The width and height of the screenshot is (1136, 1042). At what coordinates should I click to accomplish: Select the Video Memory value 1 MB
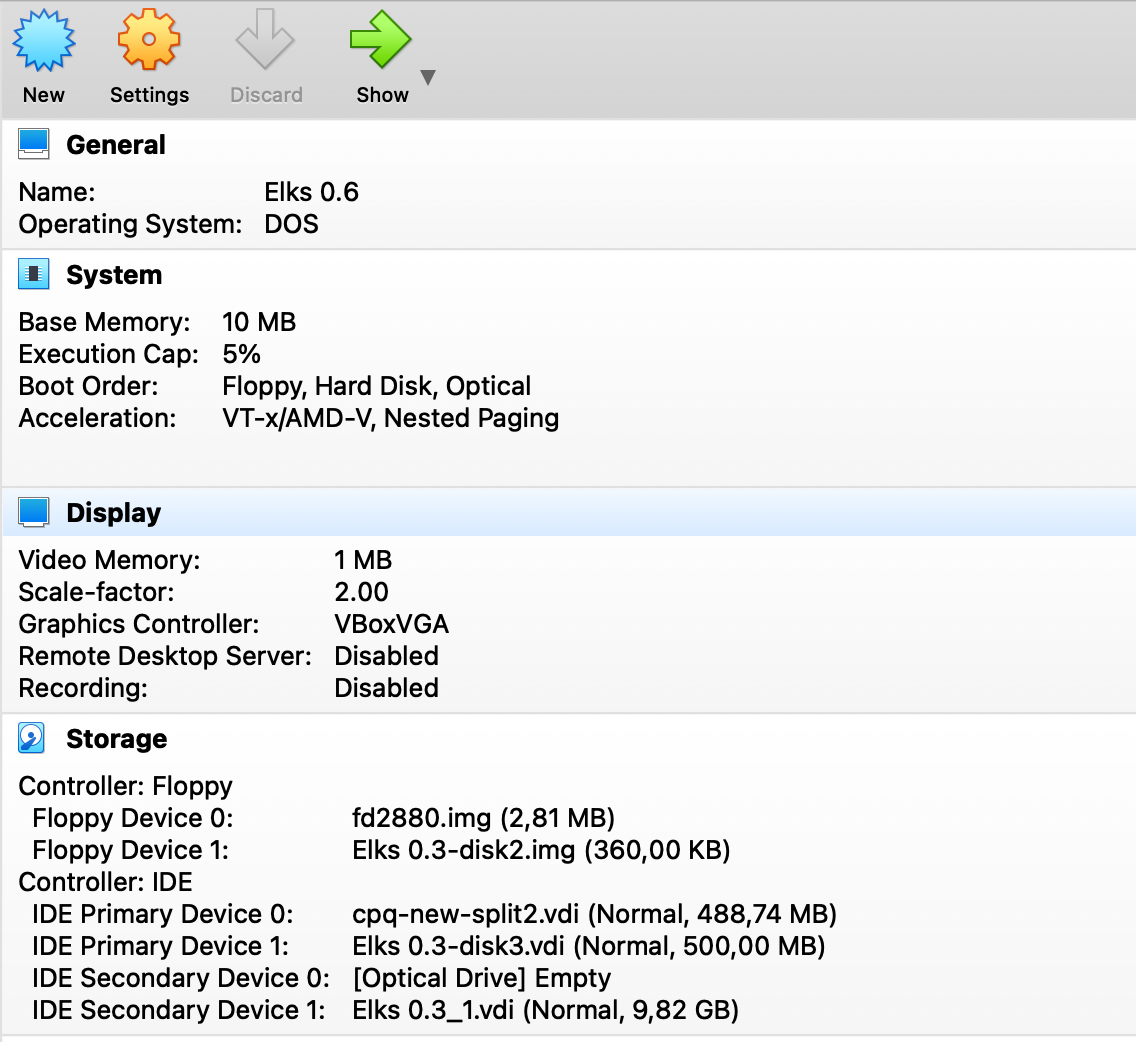[x=363, y=560]
